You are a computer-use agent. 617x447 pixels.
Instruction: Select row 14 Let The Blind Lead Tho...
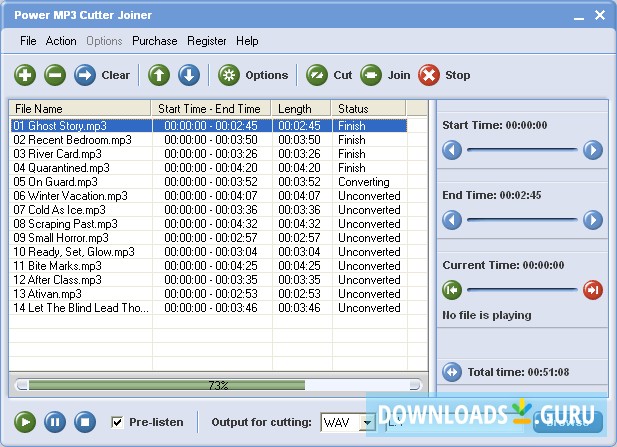[209, 308]
